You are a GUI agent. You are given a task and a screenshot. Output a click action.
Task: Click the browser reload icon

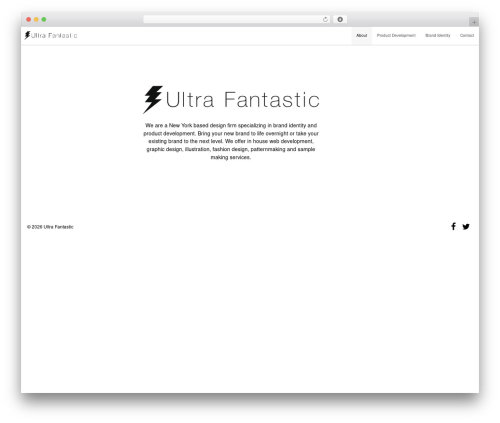pyautogui.click(x=325, y=20)
